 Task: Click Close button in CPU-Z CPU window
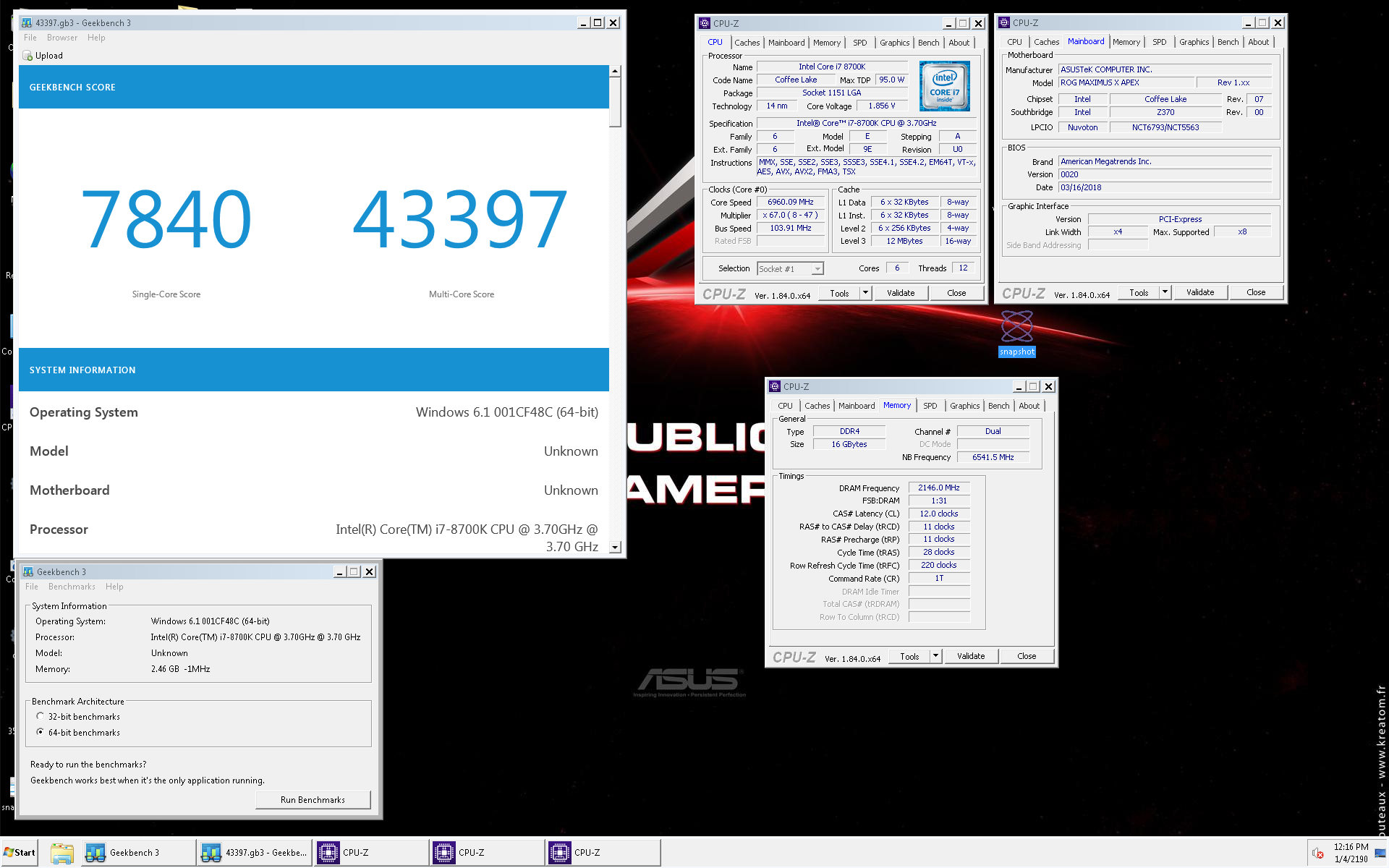coord(956,293)
